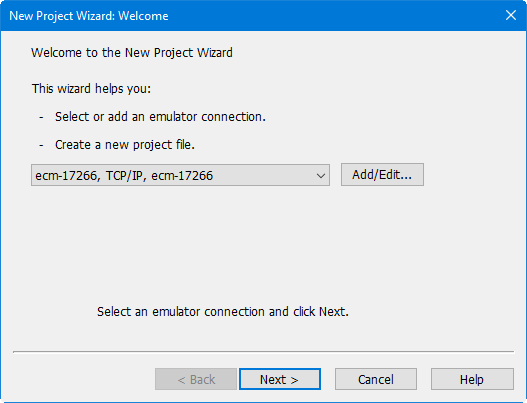Open Help for this wizard
The width and height of the screenshot is (527, 403).
click(x=472, y=379)
